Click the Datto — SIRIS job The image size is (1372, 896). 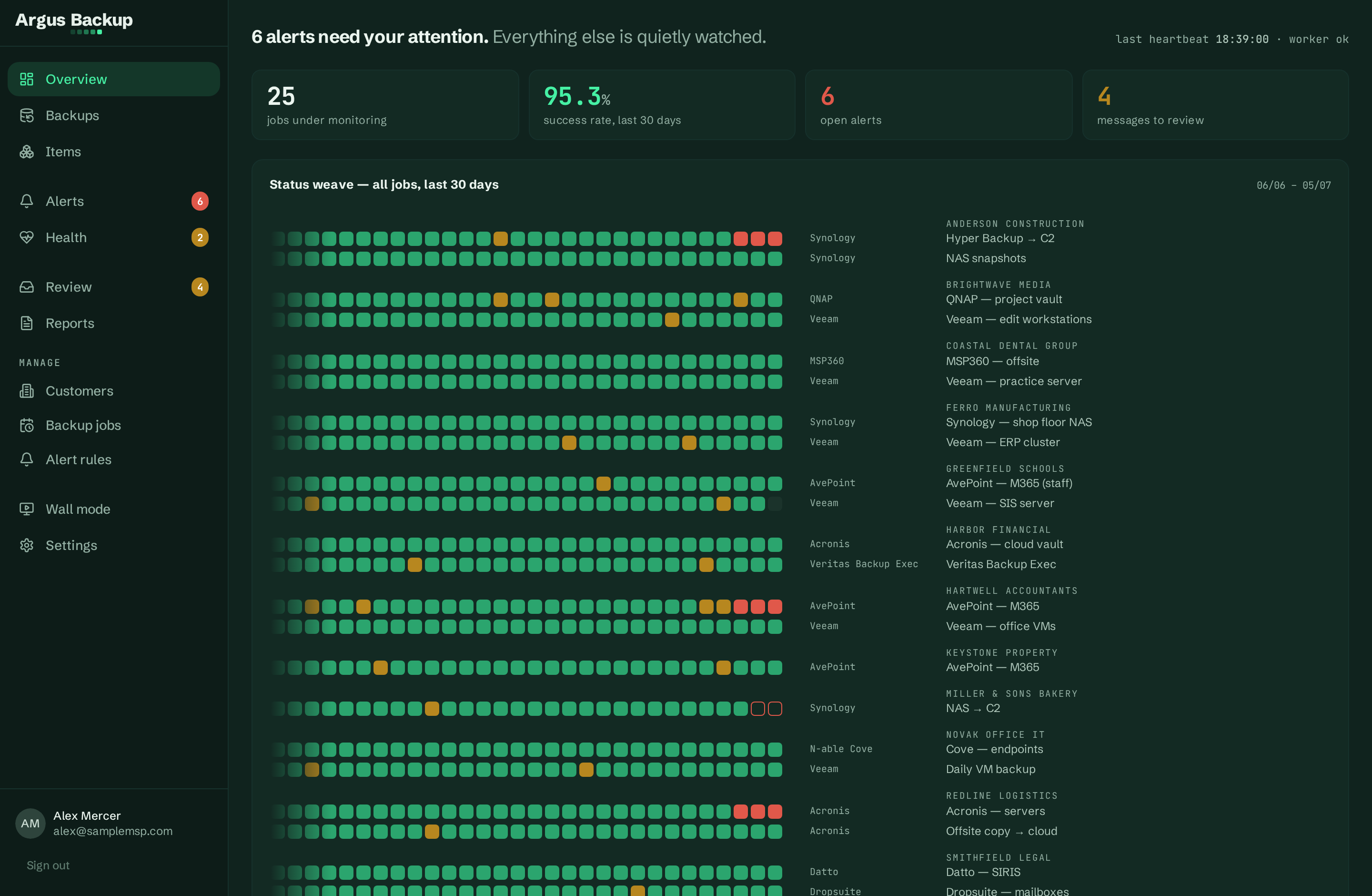[x=983, y=872]
